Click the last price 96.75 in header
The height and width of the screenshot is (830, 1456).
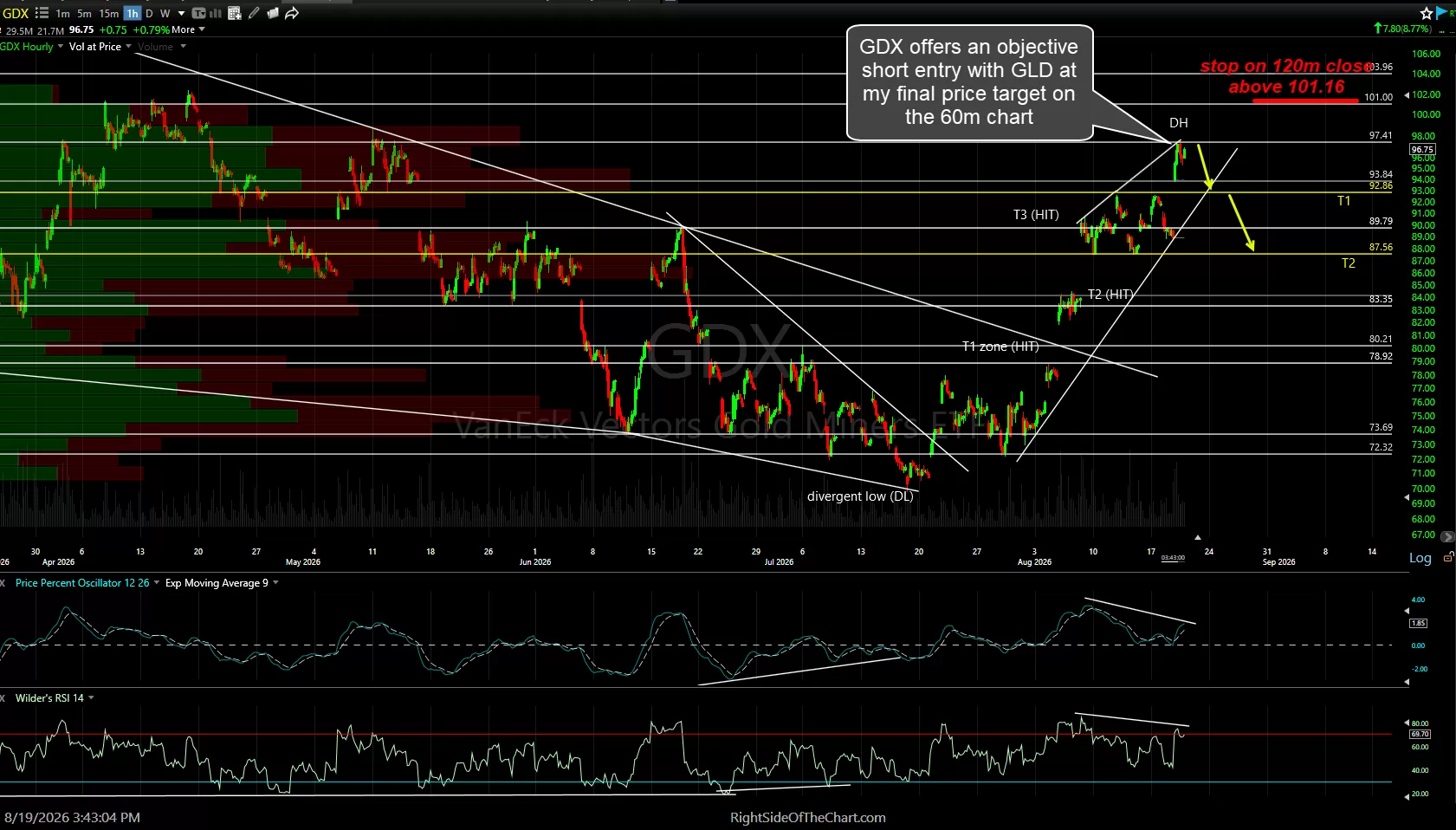81,29
